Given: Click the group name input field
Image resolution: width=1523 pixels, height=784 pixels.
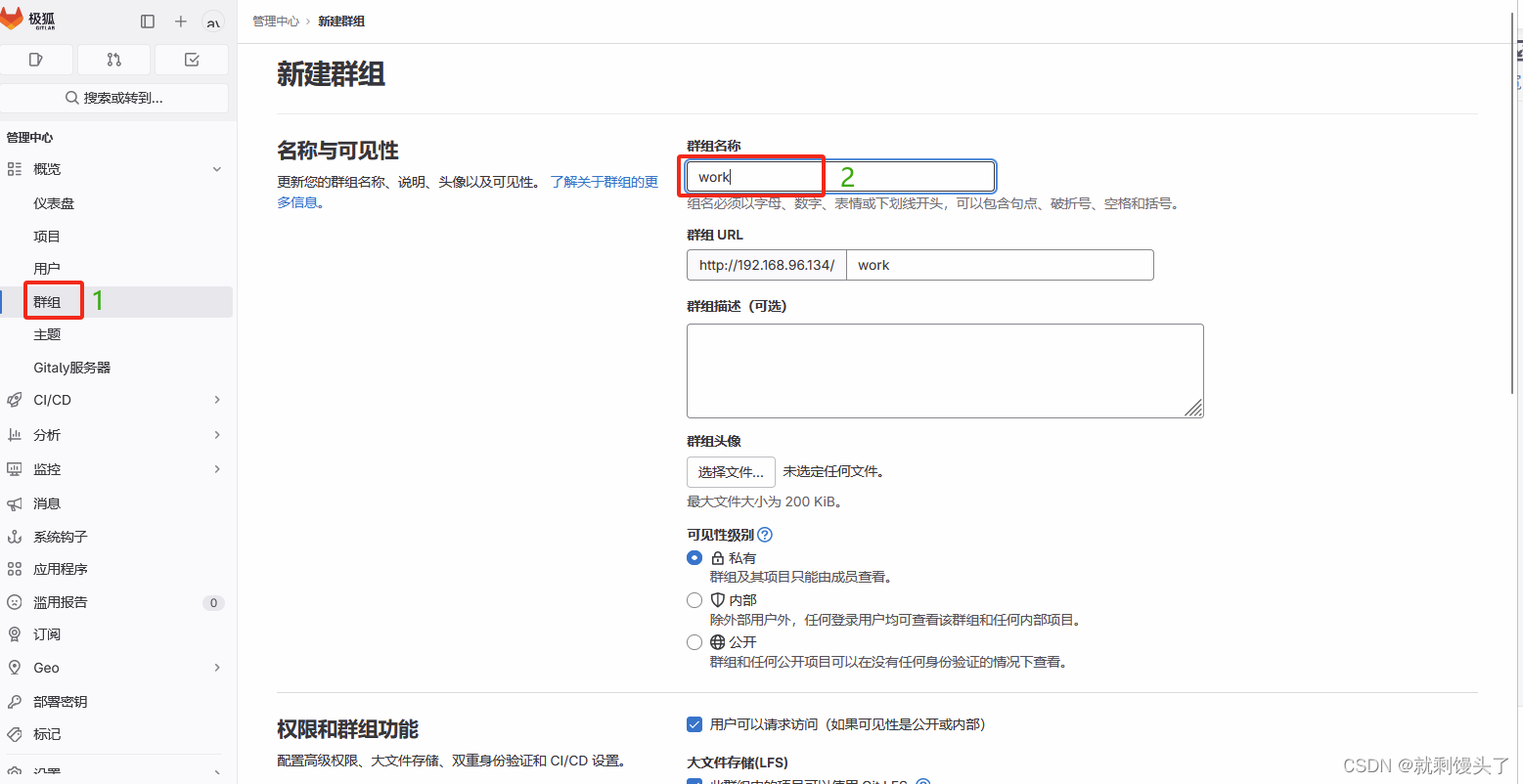Looking at the screenshot, I should (x=841, y=177).
